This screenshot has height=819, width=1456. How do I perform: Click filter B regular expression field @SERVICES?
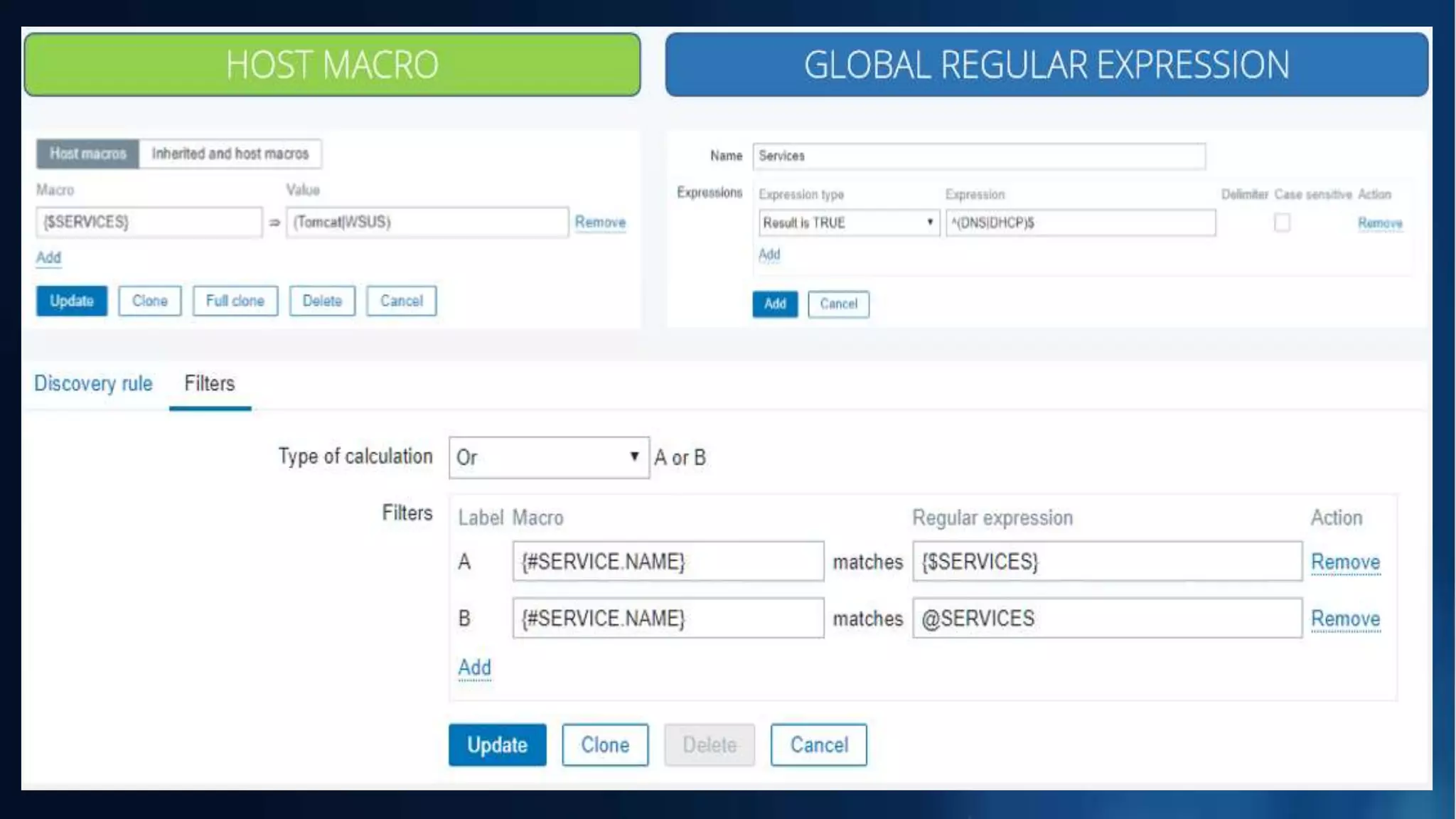(x=1108, y=619)
